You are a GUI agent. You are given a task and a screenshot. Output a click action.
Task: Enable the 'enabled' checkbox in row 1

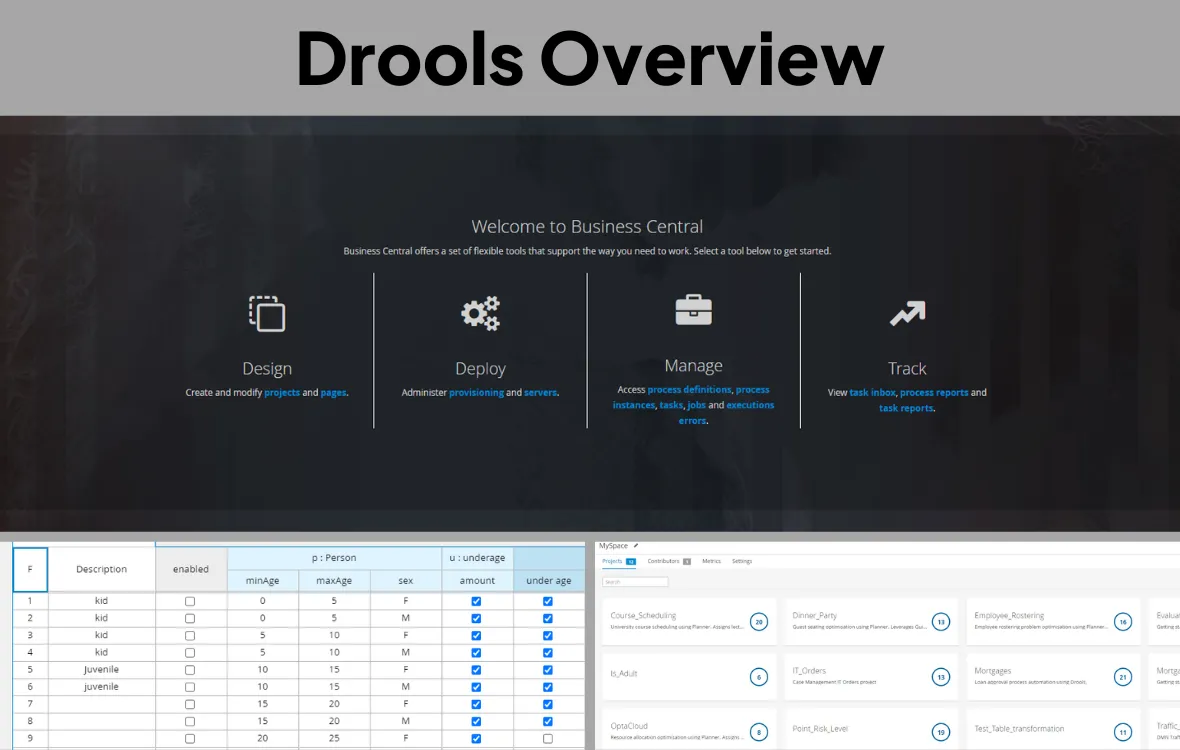[x=190, y=601]
